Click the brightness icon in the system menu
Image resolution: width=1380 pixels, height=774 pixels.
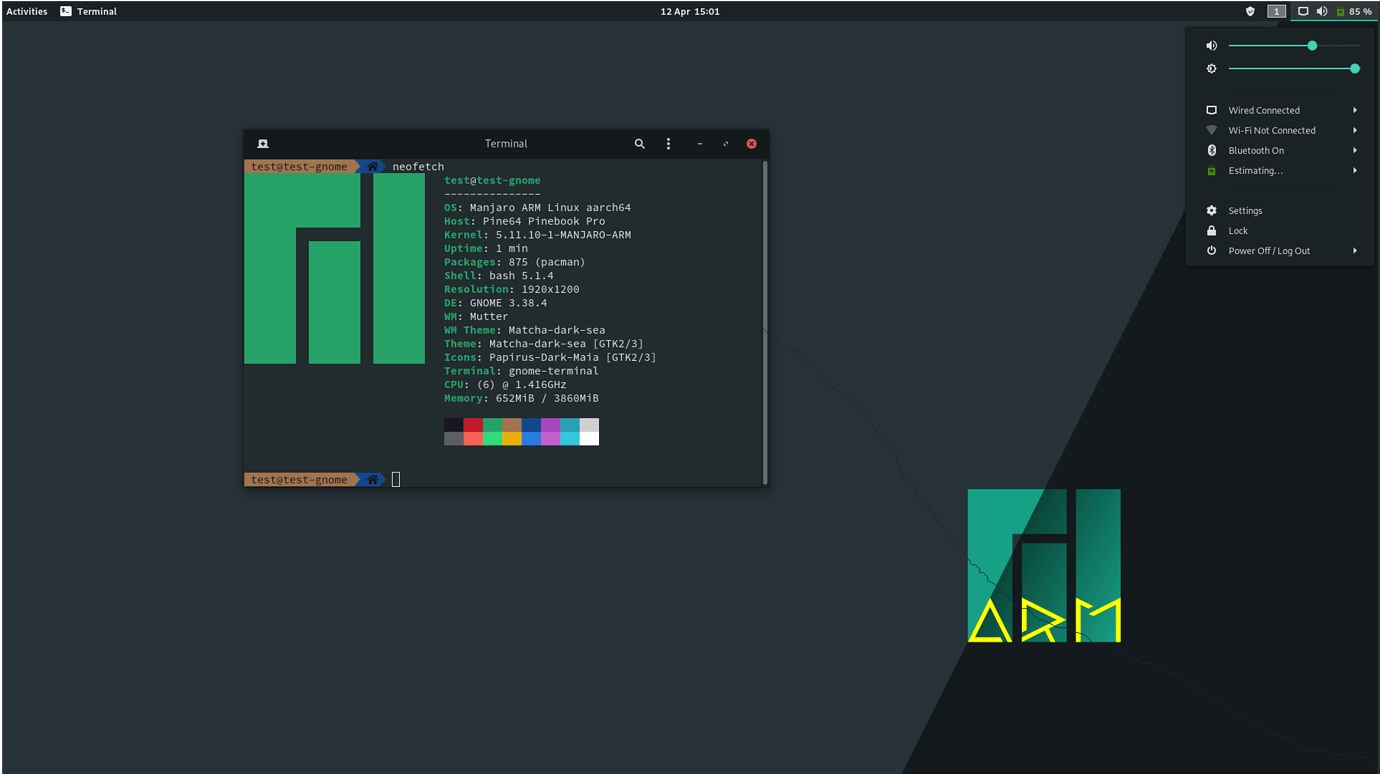coord(1211,69)
